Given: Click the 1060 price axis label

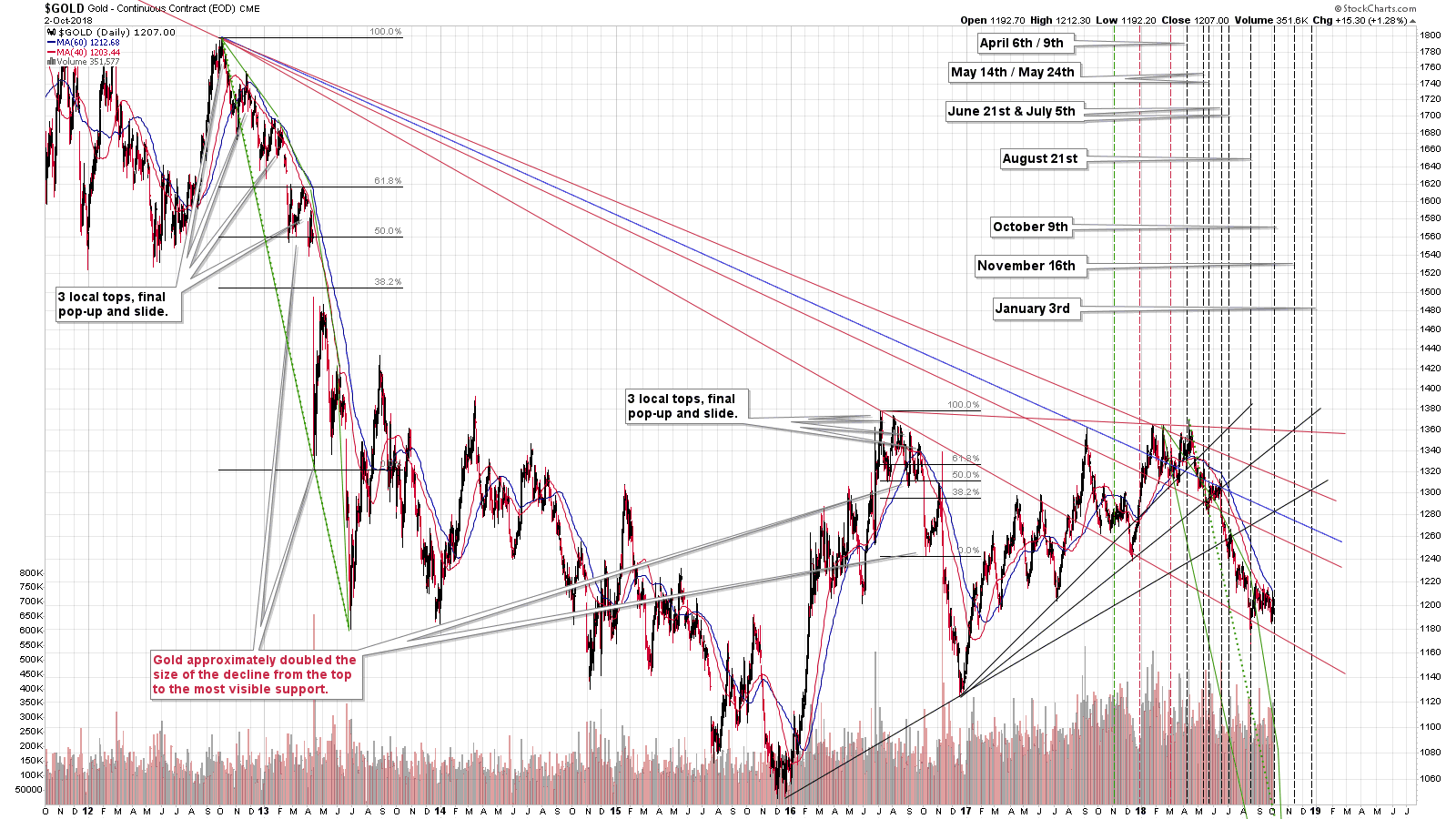Looking at the screenshot, I should (x=1430, y=779).
